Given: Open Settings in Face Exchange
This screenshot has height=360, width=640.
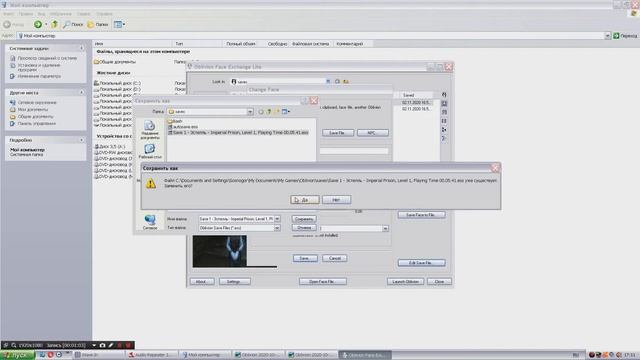Looking at the screenshot, I should point(235,282).
